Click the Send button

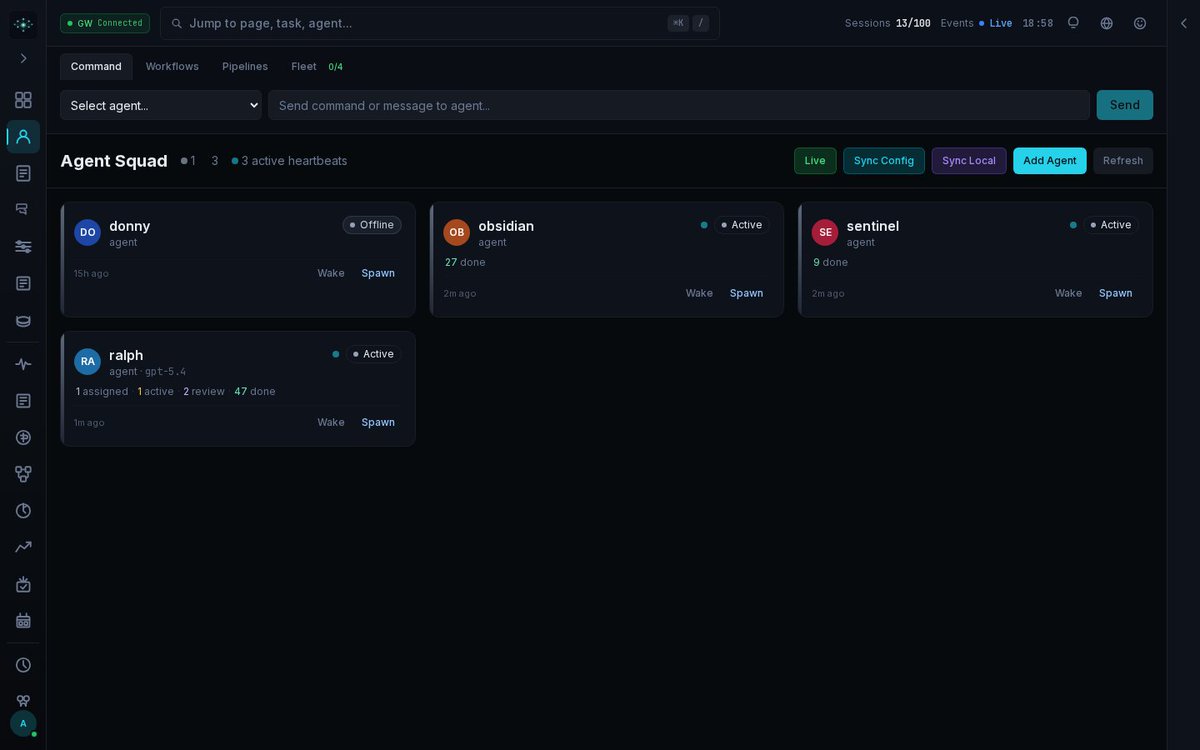click(x=1125, y=105)
